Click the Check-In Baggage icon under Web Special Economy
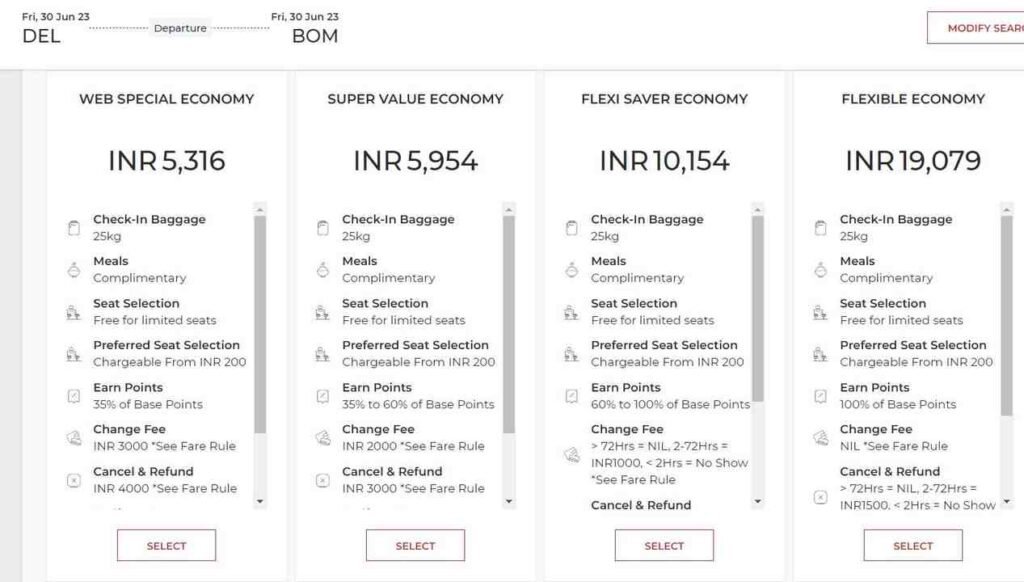This screenshot has width=1024, height=582. point(74,227)
